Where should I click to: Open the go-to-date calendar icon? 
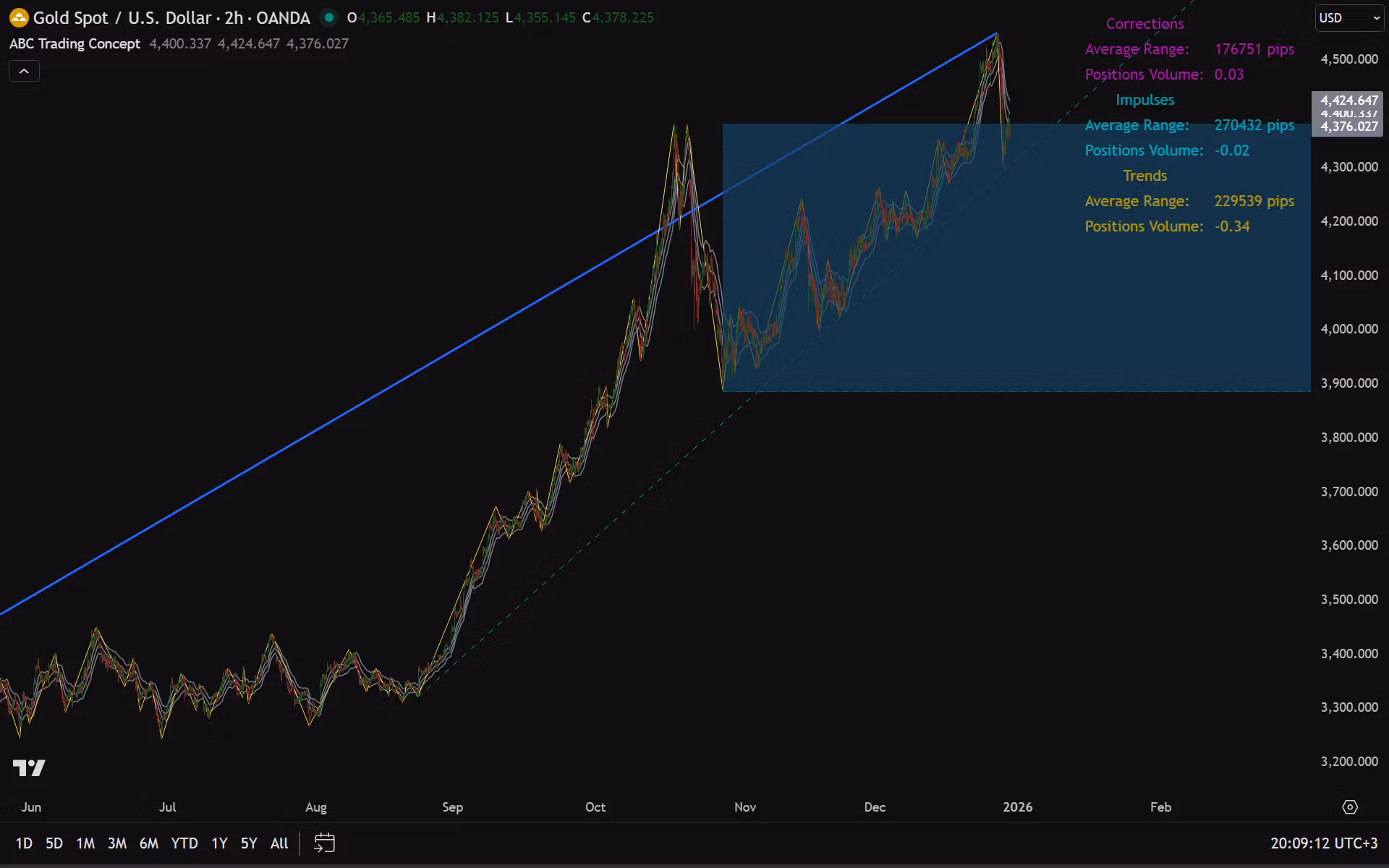coord(324,843)
